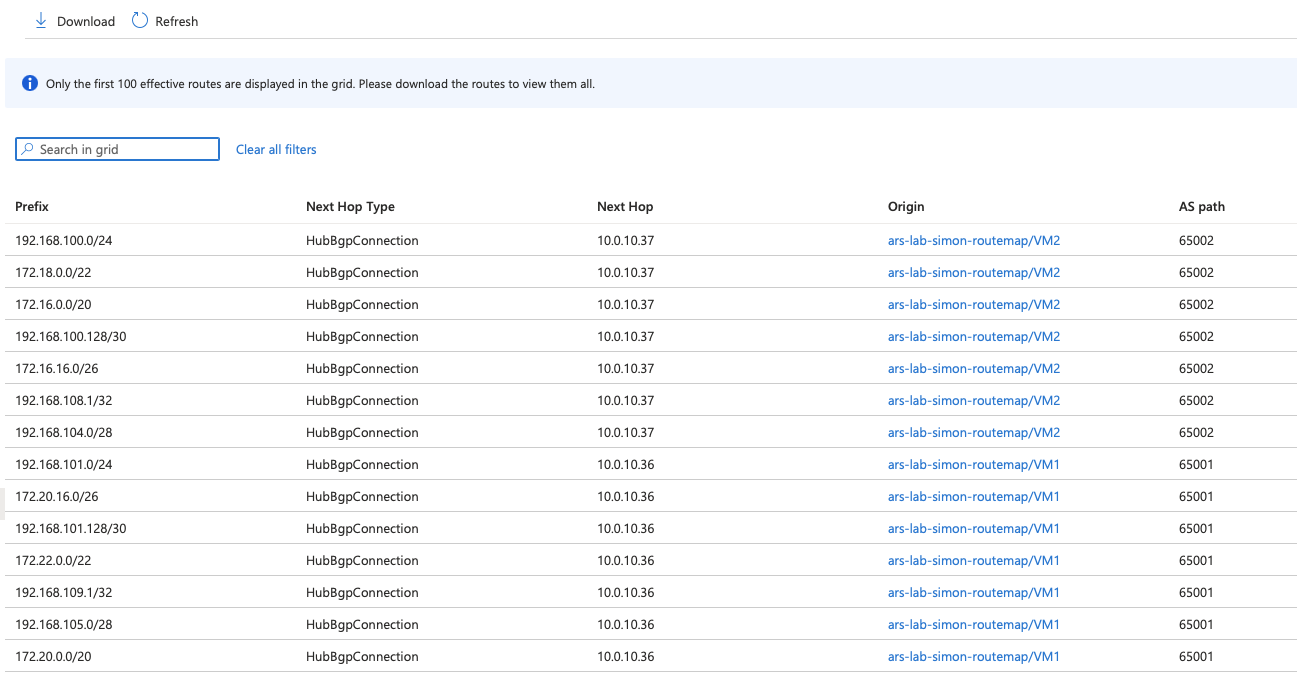1297x682 pixels.
Task: Click the search magnifier icon in grid search
Action: tap(28, 149)
